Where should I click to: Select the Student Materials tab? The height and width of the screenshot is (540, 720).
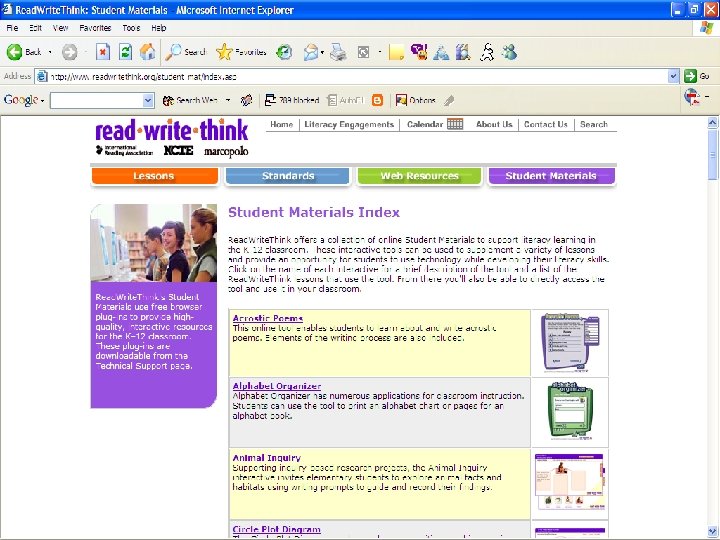[551, 176]
